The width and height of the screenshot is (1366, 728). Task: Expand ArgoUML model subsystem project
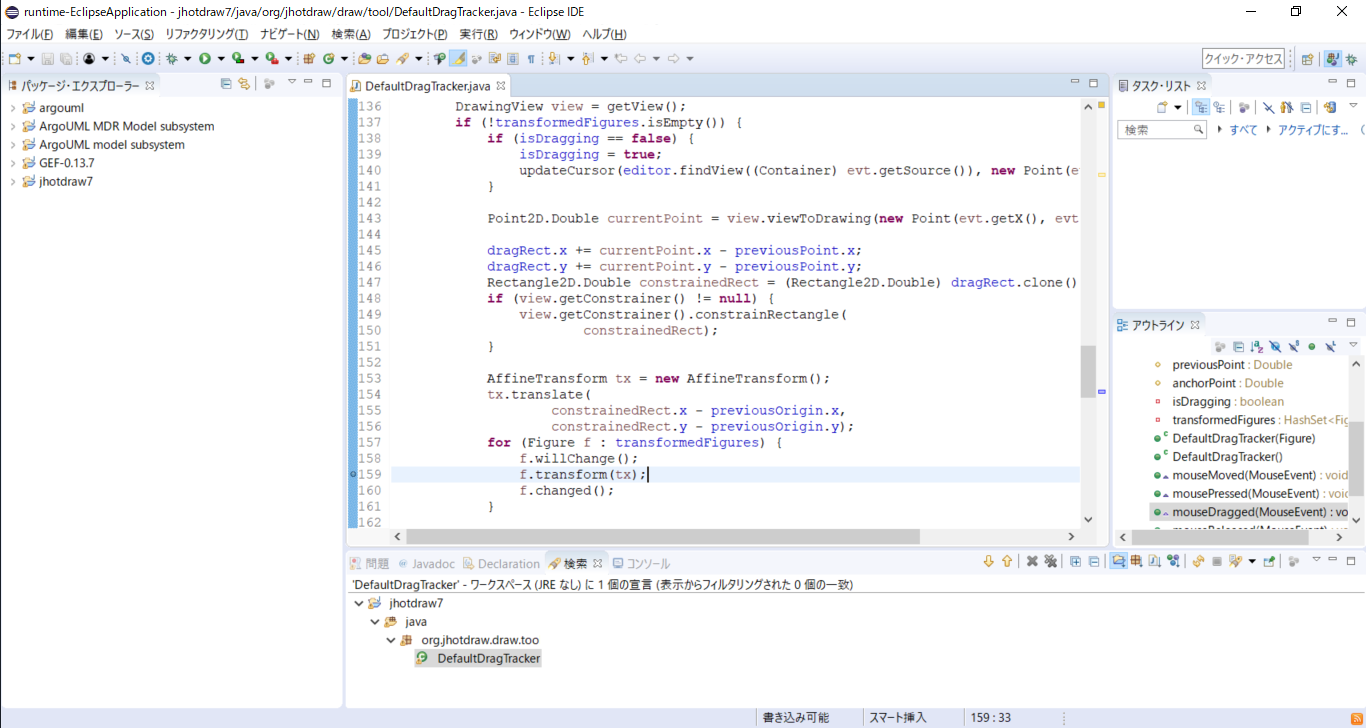[x=12, y=144]
